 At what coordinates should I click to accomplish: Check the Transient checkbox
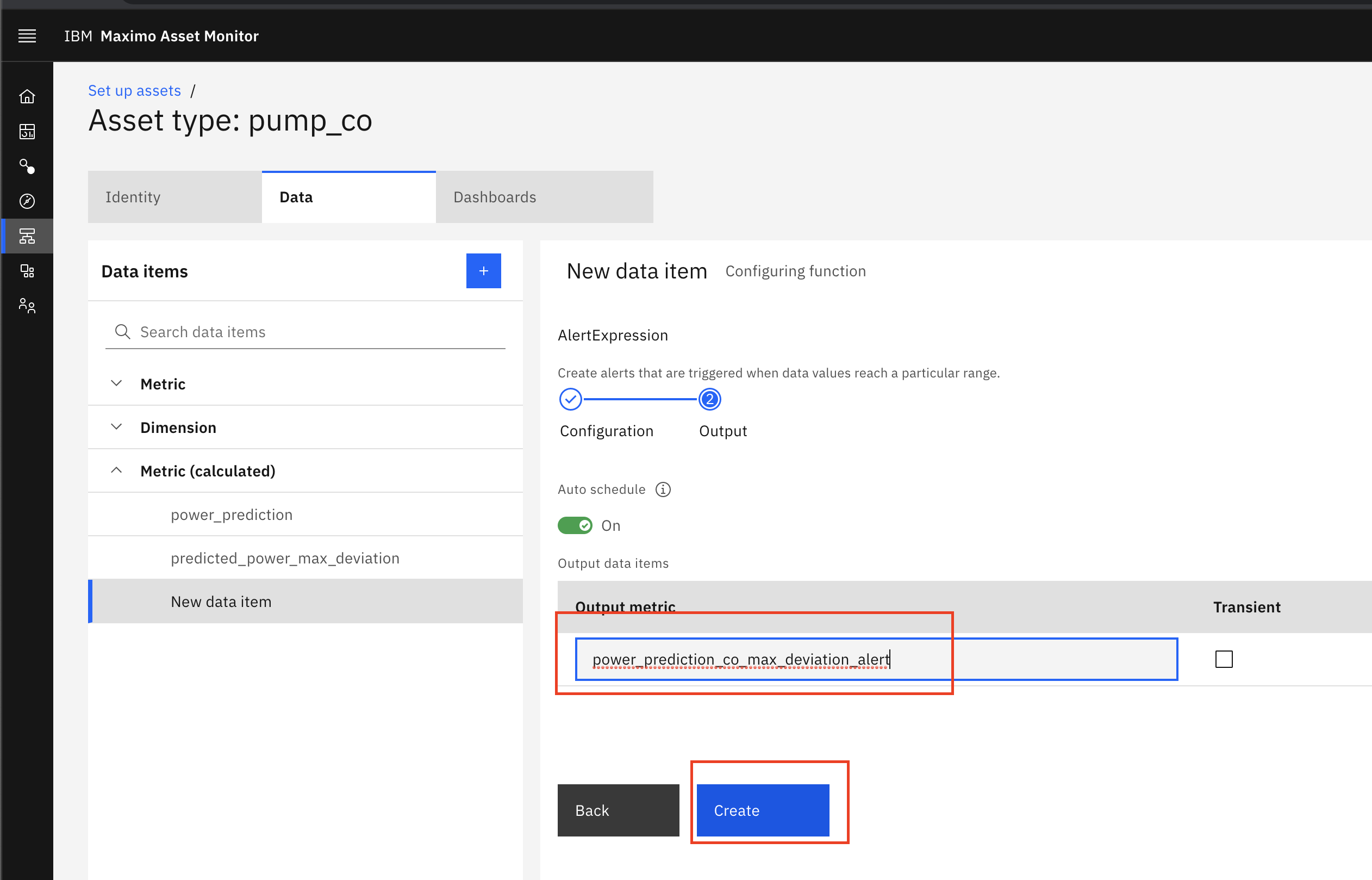(1224, 659)
